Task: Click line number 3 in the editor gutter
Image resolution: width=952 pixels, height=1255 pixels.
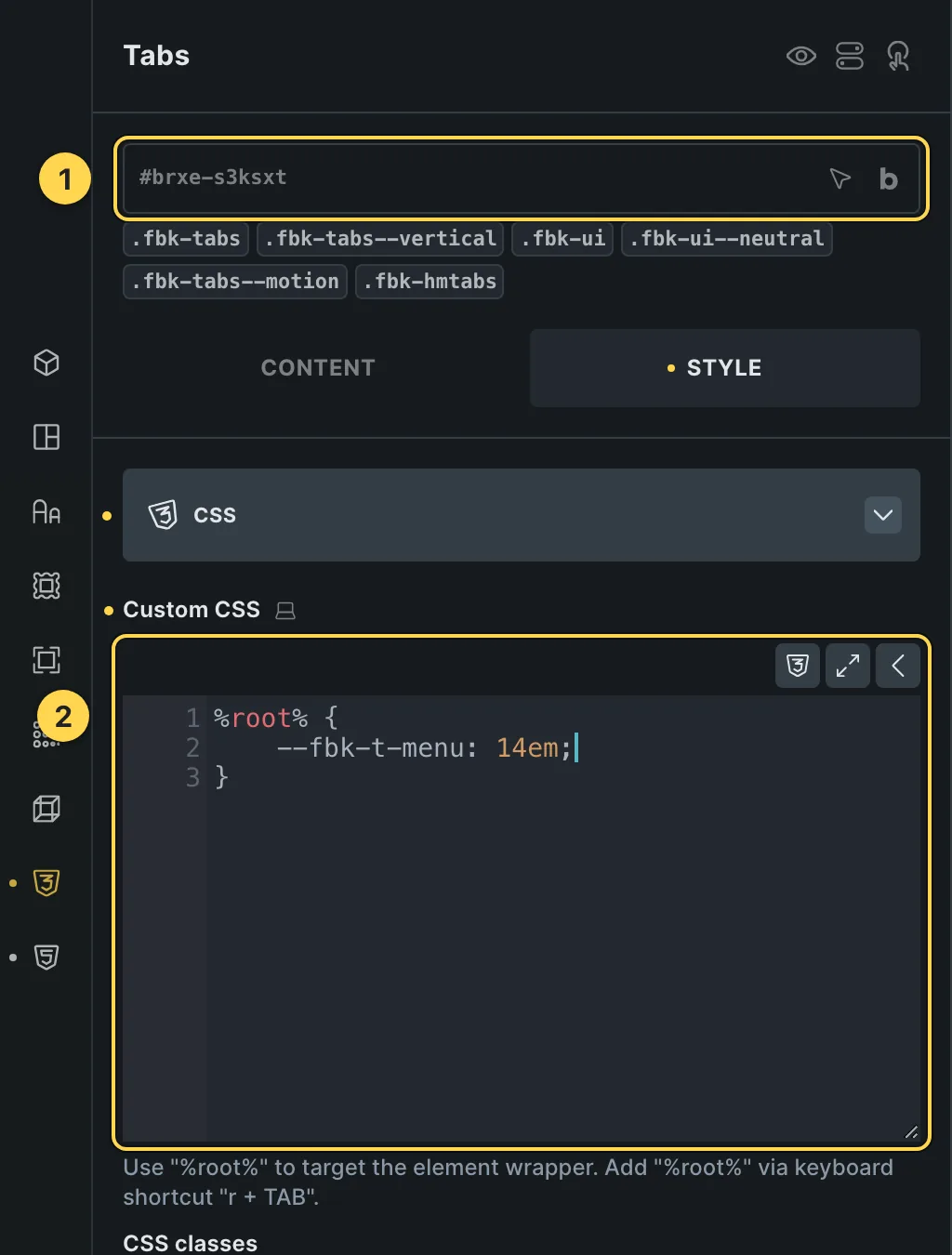Action: pos(192,777)
